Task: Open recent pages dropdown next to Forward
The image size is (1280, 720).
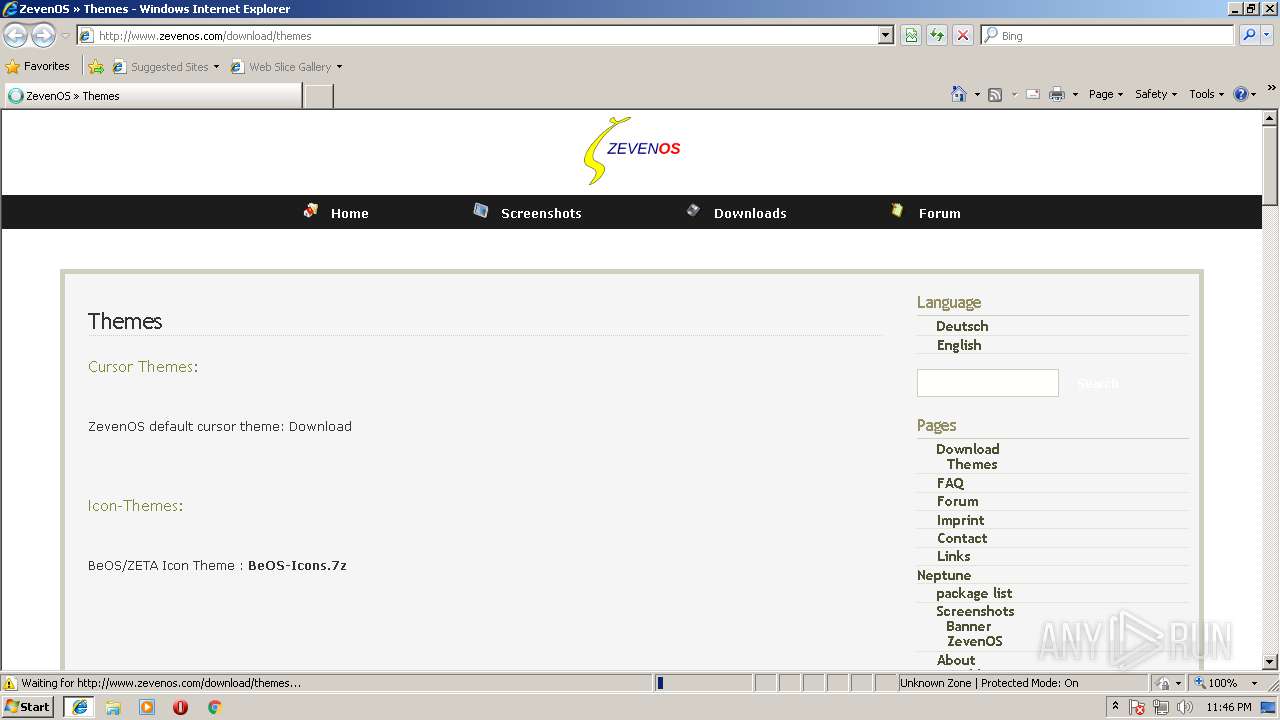Action: 65,36
